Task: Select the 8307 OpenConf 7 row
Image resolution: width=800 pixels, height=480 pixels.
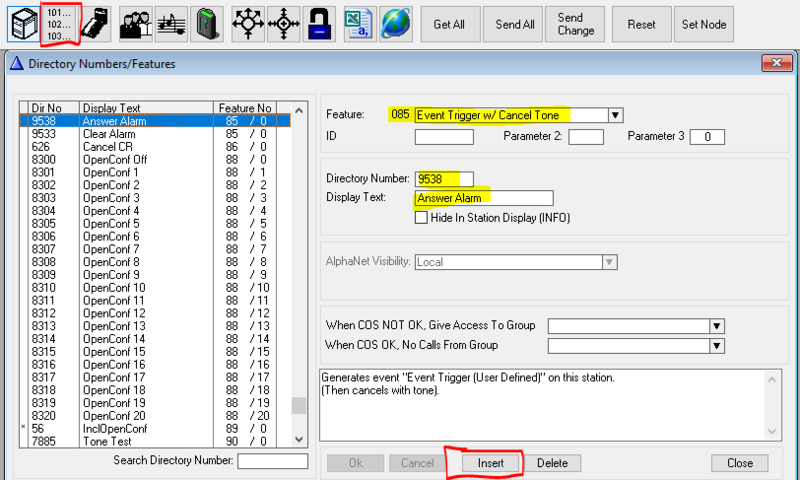Action: [156, 249]
